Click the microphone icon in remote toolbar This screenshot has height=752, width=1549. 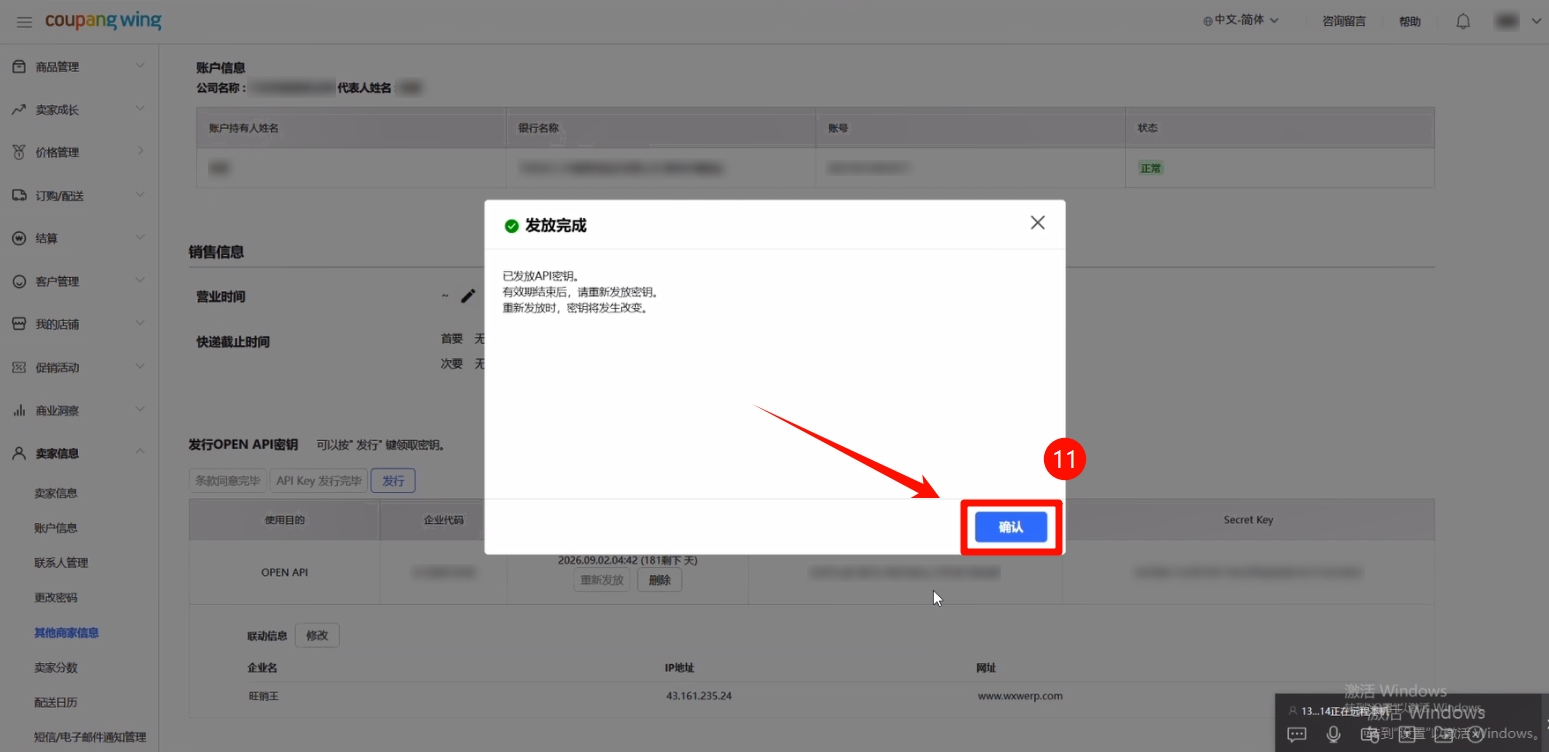tap(1333, 734)
